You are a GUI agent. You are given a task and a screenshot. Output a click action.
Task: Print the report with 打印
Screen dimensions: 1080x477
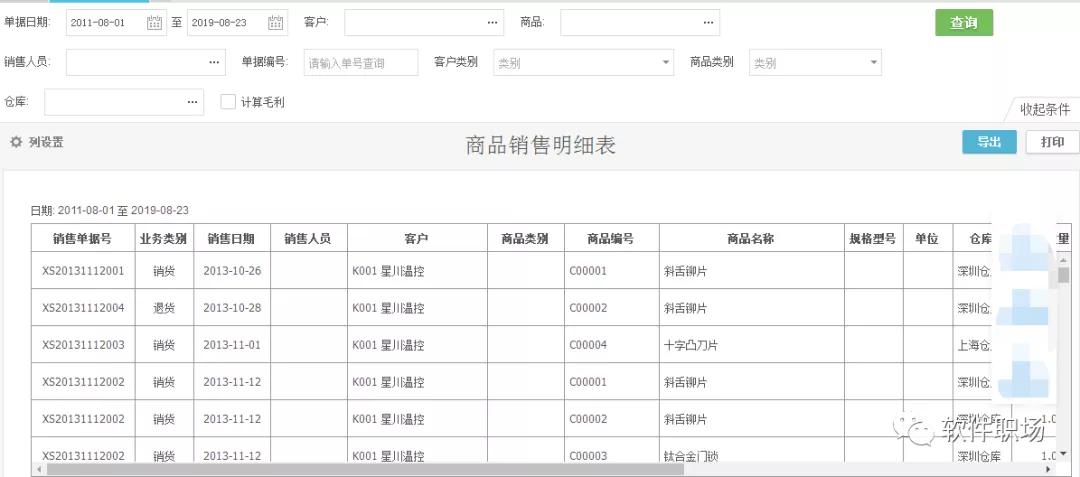click(1052, 142)
